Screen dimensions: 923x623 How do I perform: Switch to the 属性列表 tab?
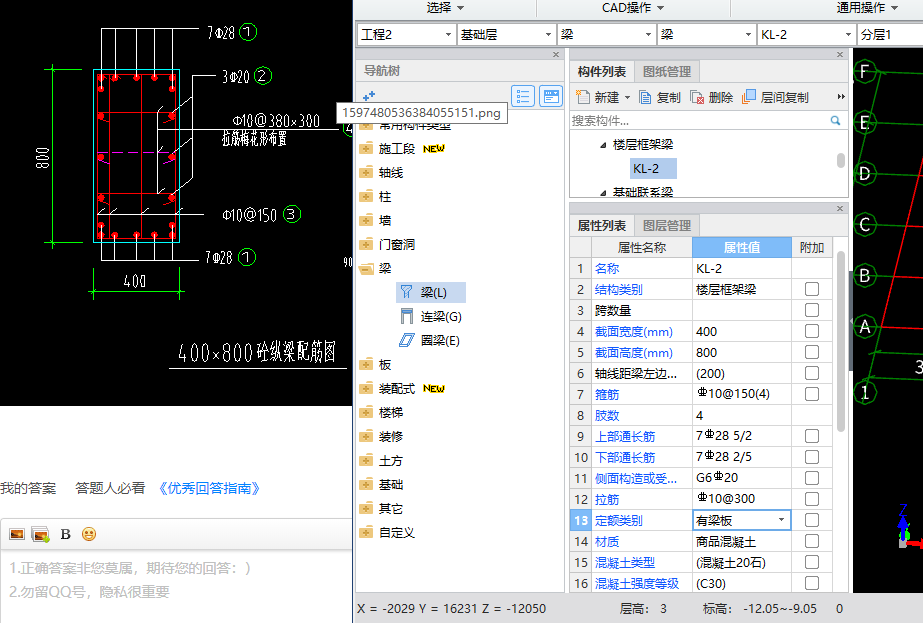(x=602, y=226)
